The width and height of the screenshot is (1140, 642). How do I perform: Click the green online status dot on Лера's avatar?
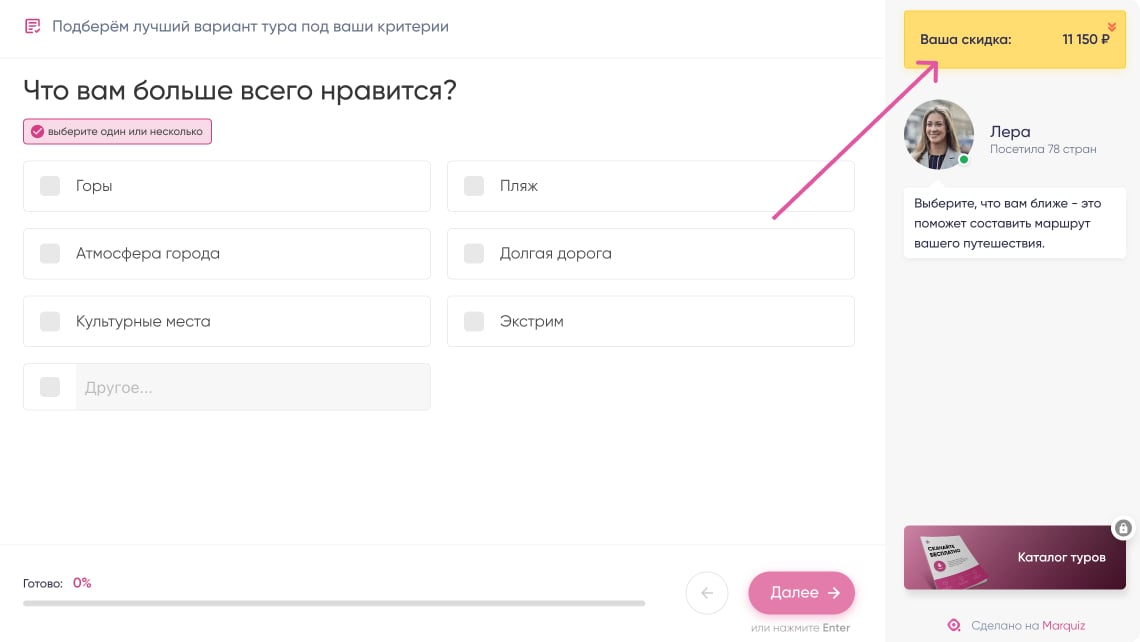pos(963,159)
